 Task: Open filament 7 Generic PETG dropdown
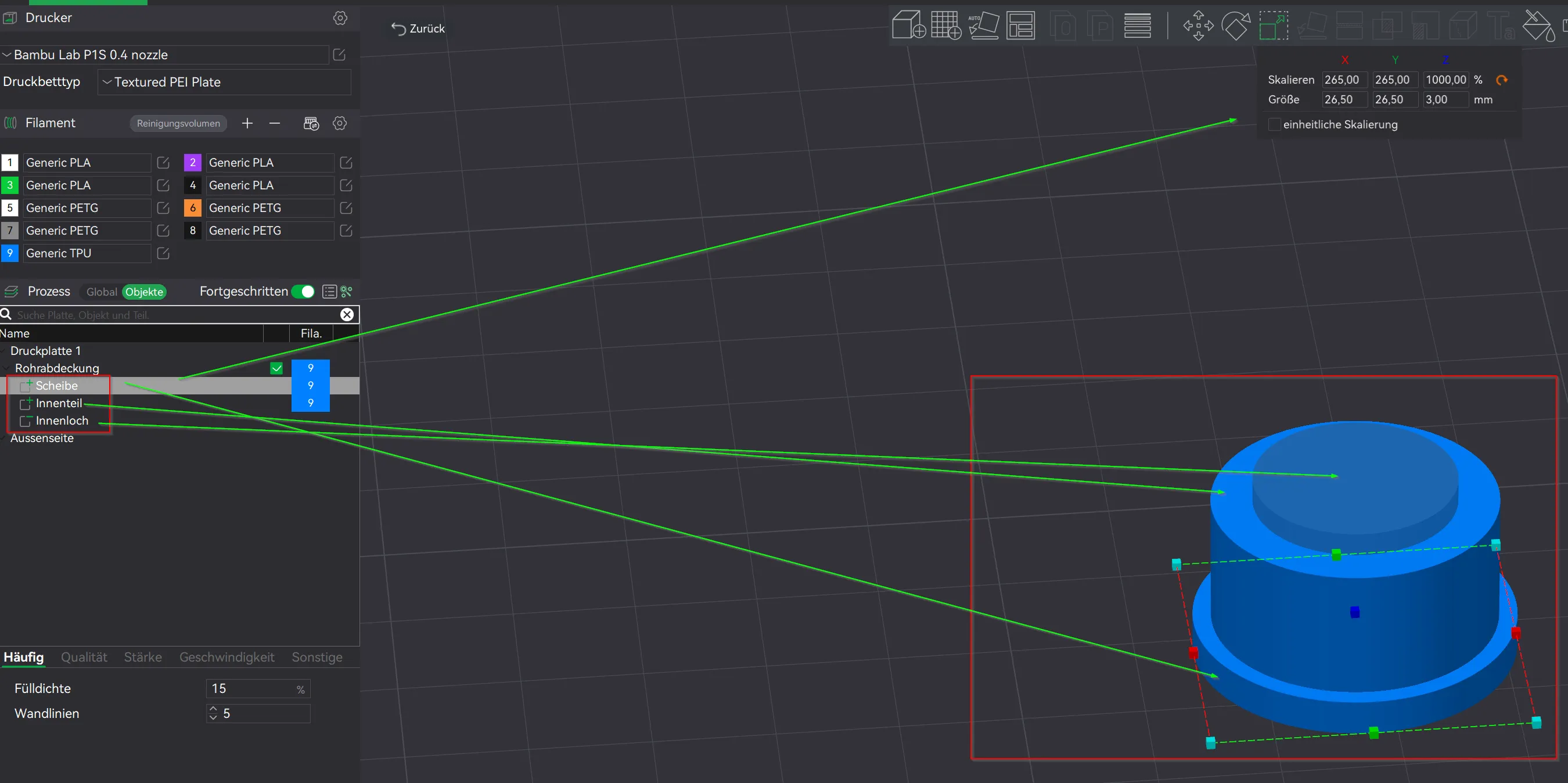point(87,230)
